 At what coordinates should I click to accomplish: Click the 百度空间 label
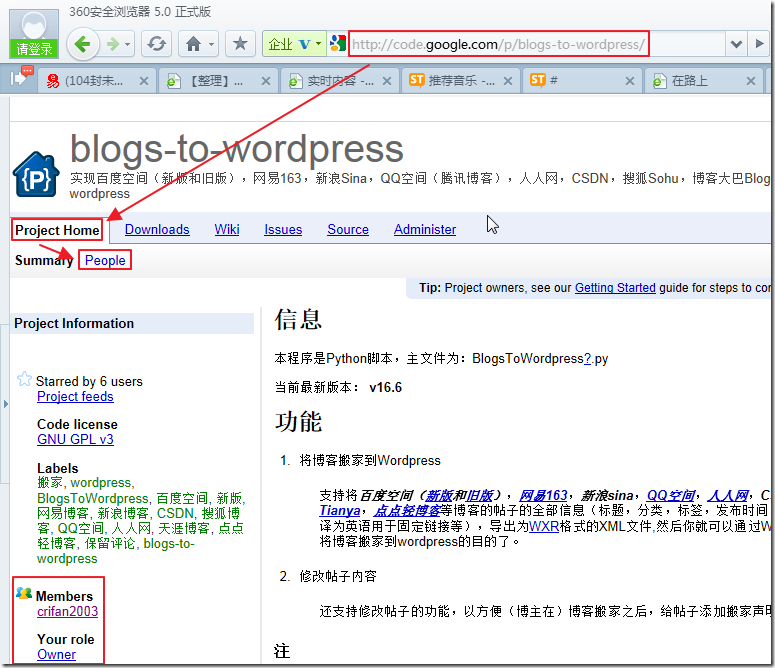182,498
